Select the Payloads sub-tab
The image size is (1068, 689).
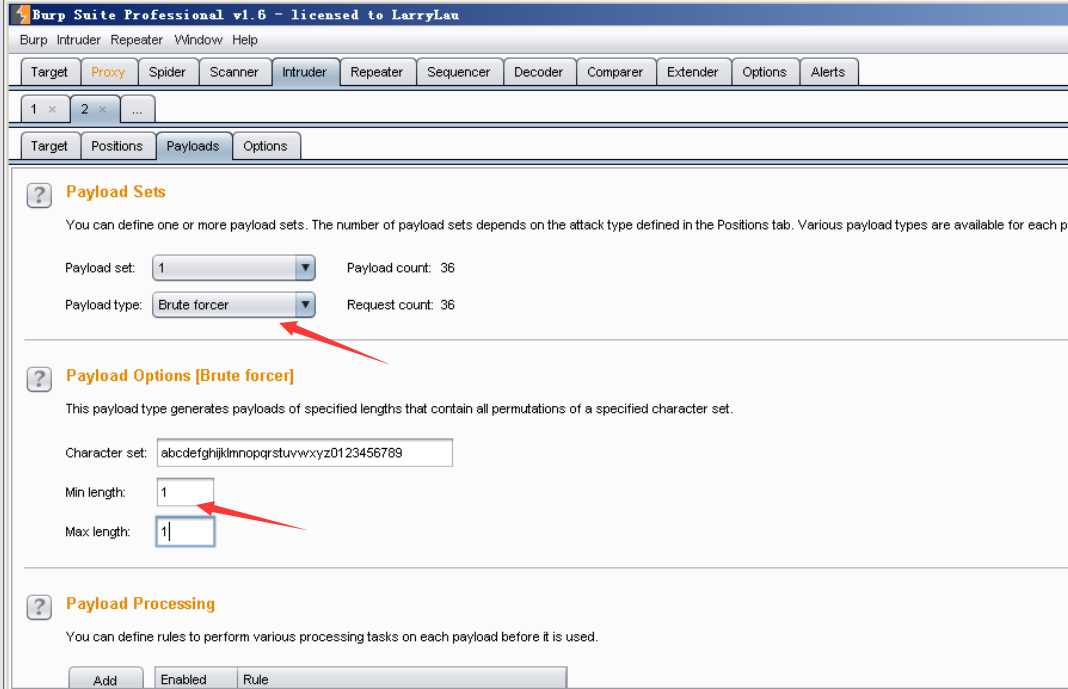click(x=193, y=146)
